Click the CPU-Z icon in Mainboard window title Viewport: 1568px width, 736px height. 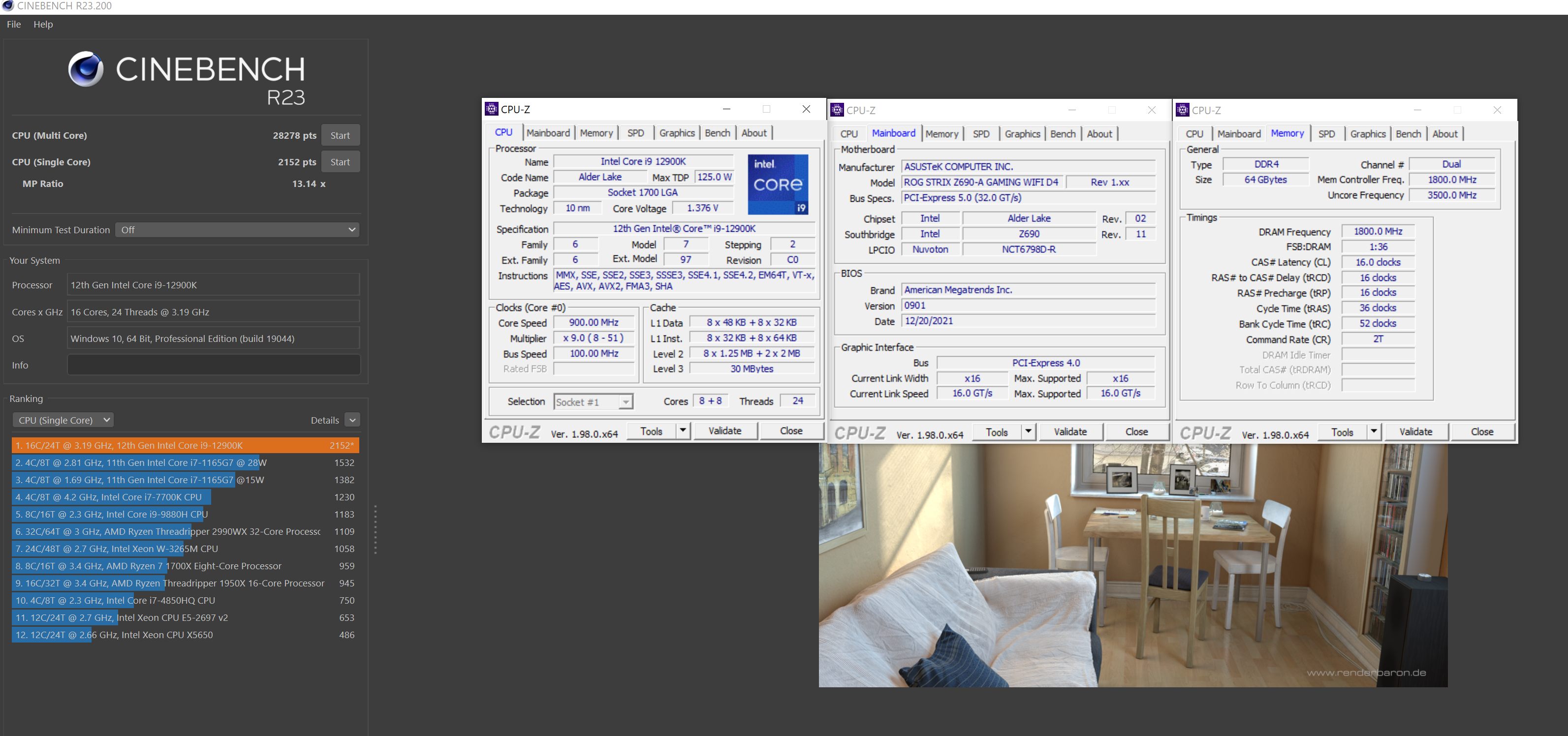[x=837, y=110]
